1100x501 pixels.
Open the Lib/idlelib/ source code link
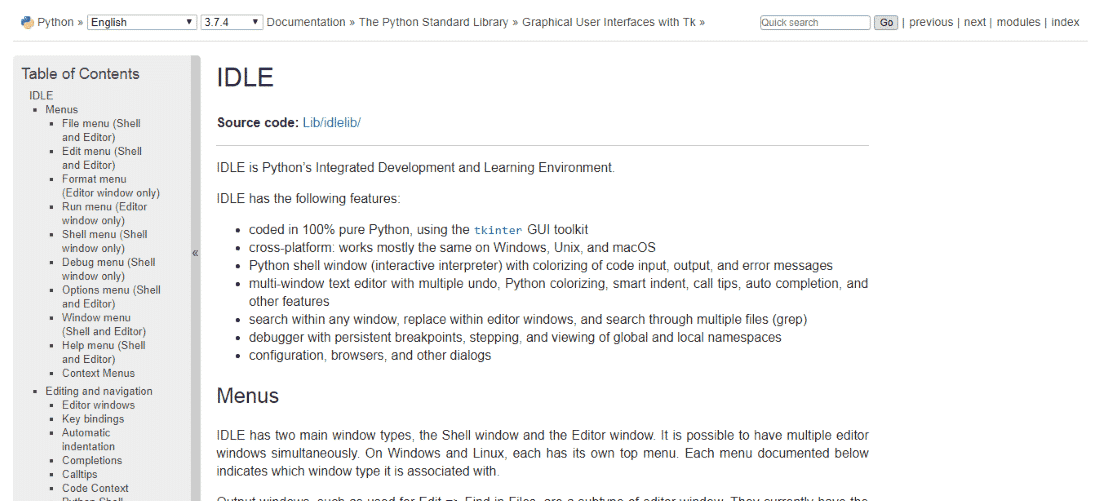pos(332,123)
